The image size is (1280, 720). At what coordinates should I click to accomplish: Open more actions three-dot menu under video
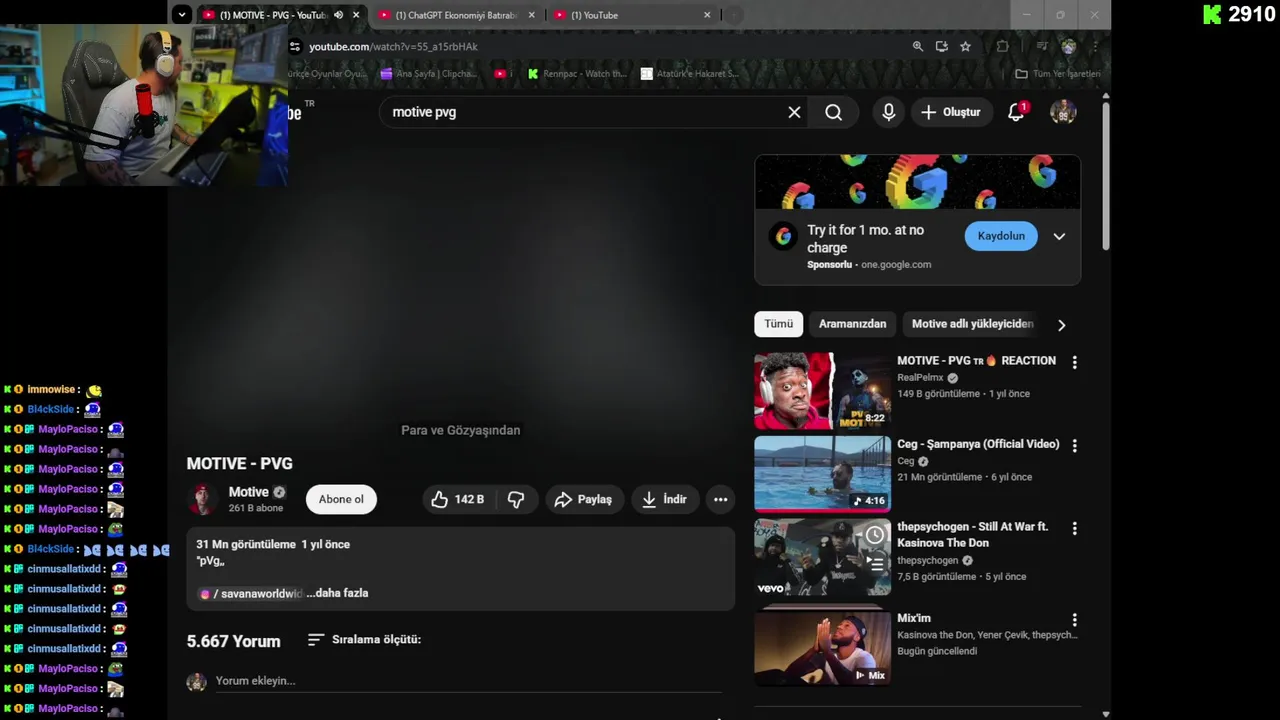pos(720,499)
